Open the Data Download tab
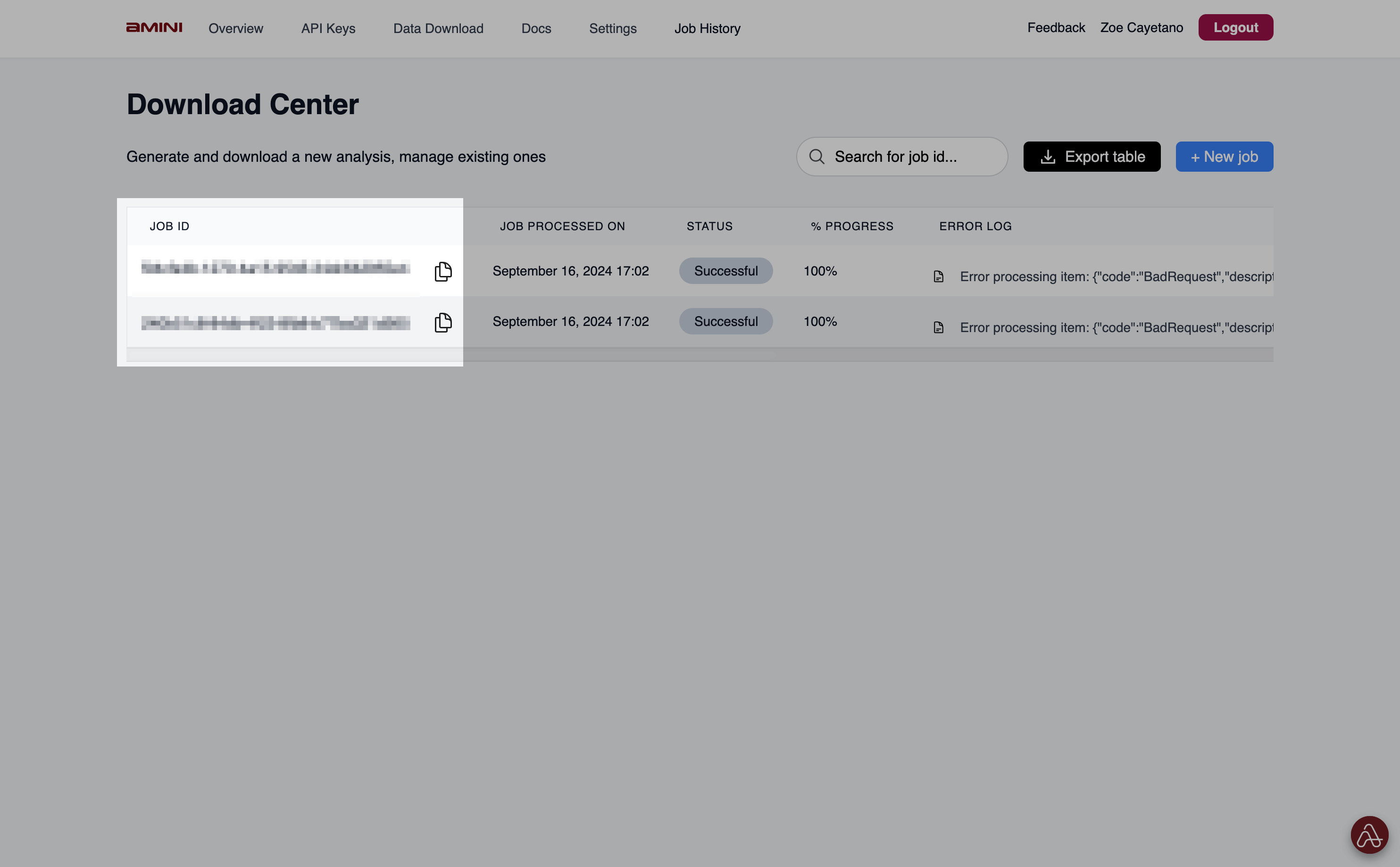The width and height of the screenshot is (1400, 867). coord(438,28)
